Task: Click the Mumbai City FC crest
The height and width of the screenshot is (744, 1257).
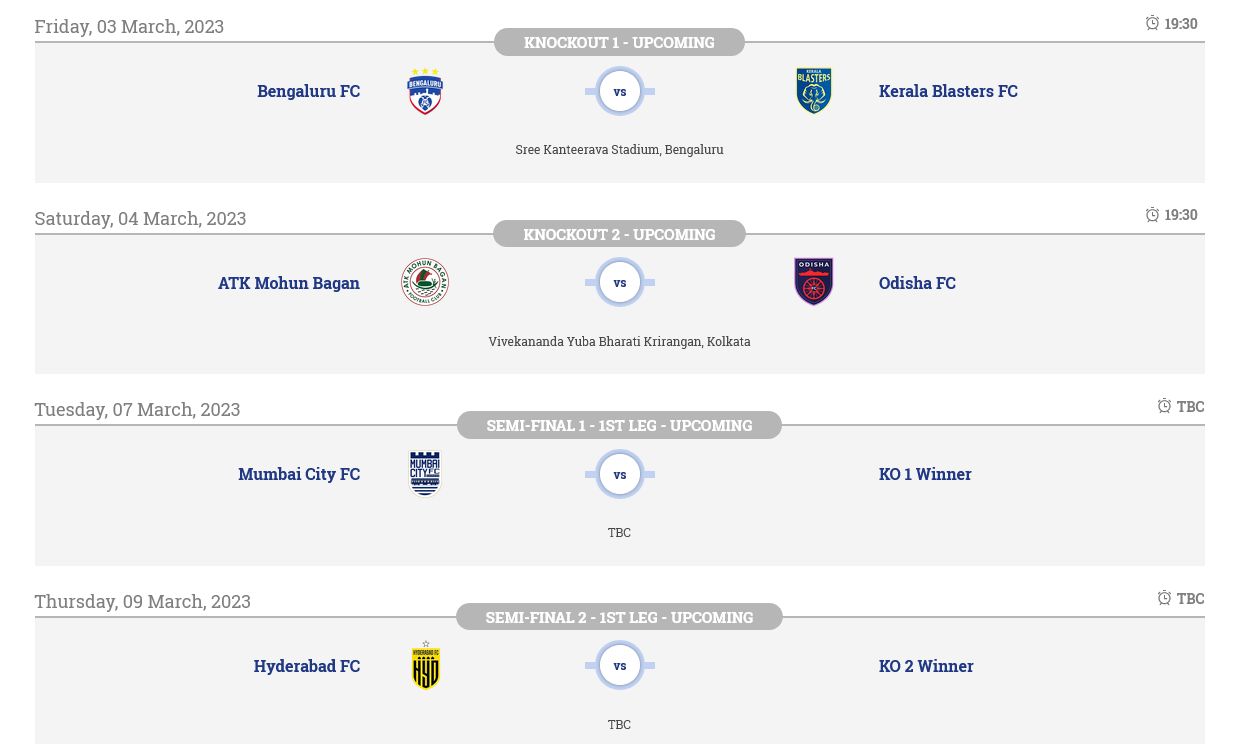Action: [425, 474]
